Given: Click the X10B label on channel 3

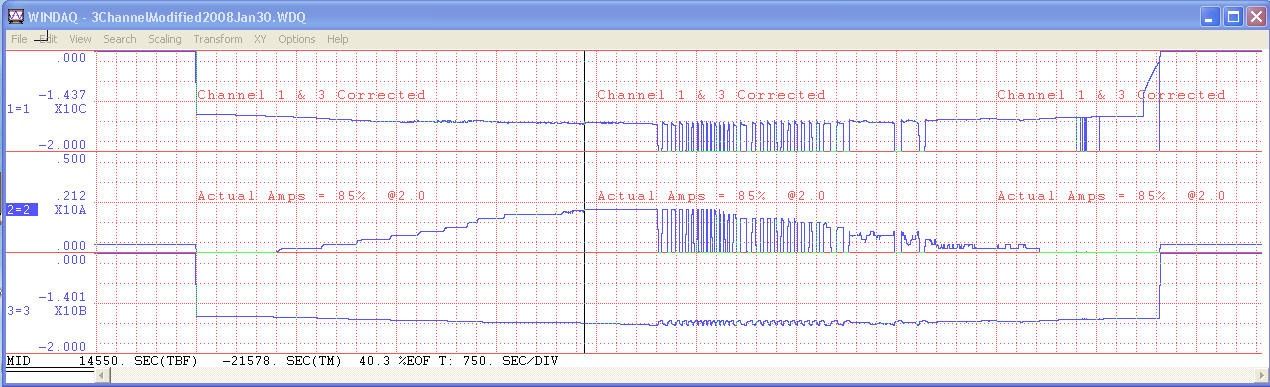Looking at the screenshot, I should pyautogui.click(x=70, y=311).
